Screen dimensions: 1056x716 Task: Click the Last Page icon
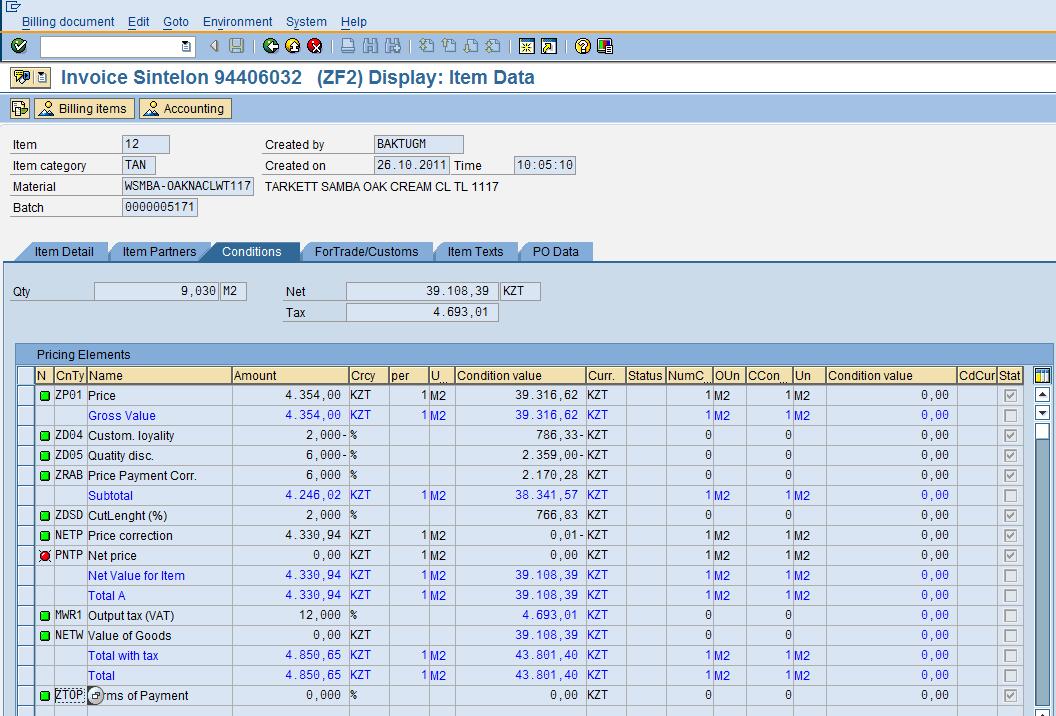coord(493,46)
